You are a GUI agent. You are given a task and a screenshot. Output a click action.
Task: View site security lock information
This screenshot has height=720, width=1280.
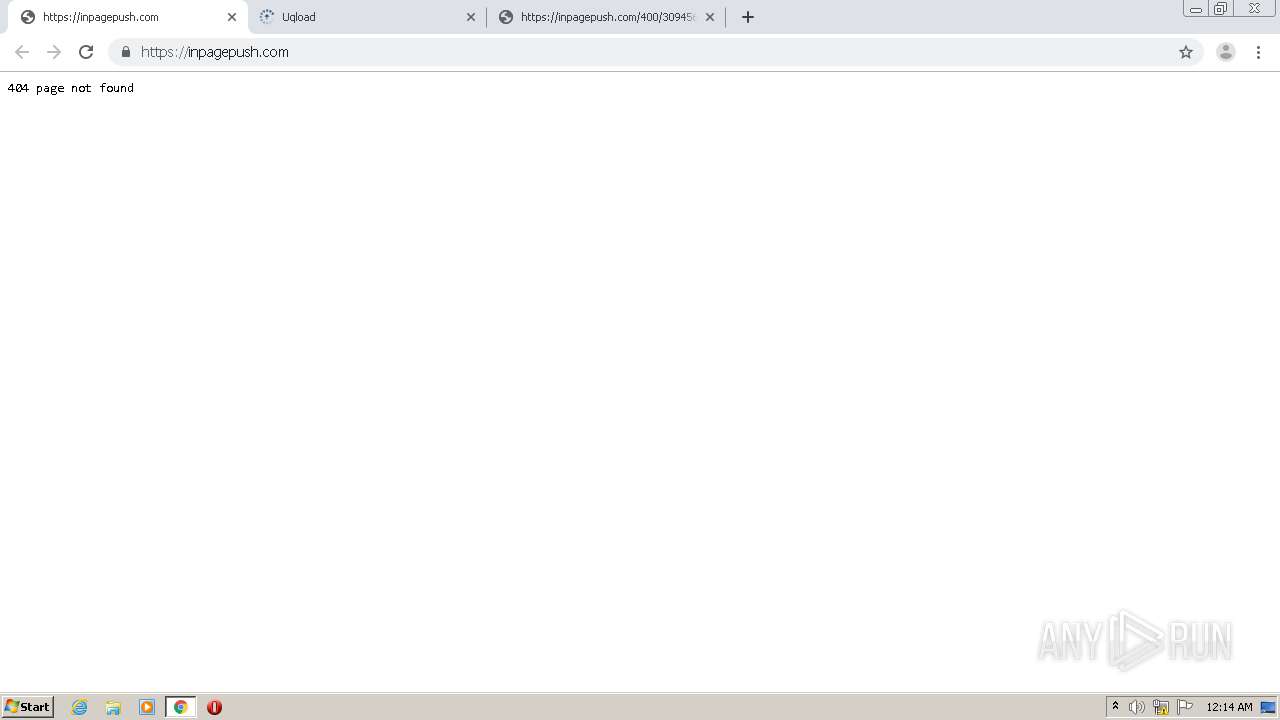coord(126,52)
